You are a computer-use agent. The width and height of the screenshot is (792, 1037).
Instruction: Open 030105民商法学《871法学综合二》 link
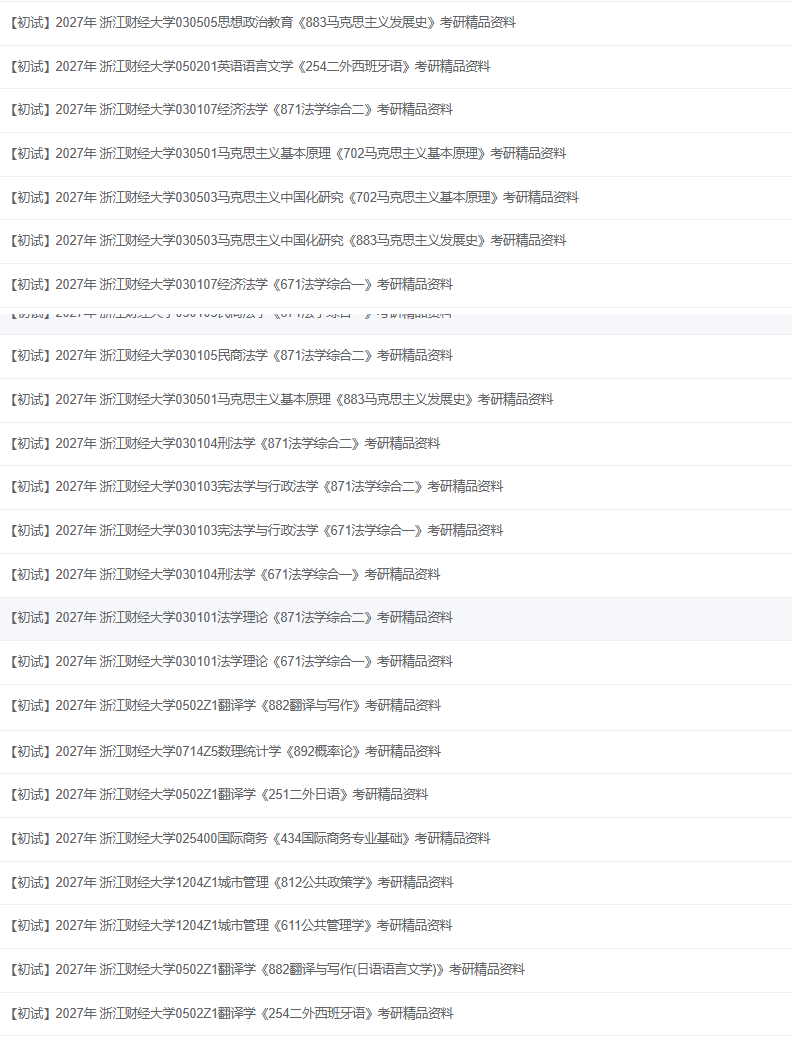231,356
